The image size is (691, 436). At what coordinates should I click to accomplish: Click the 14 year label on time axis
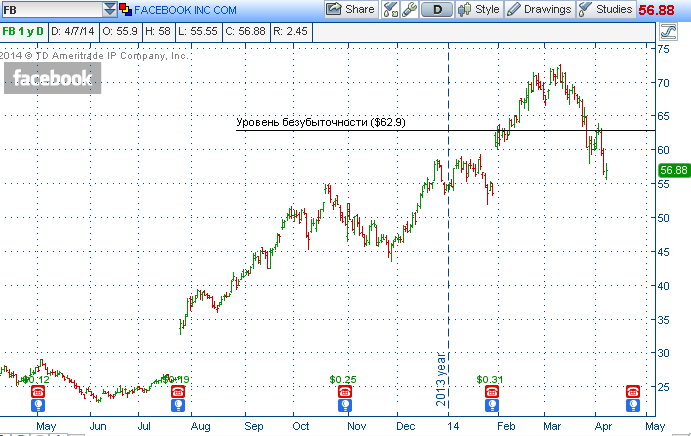click(453, 426)
